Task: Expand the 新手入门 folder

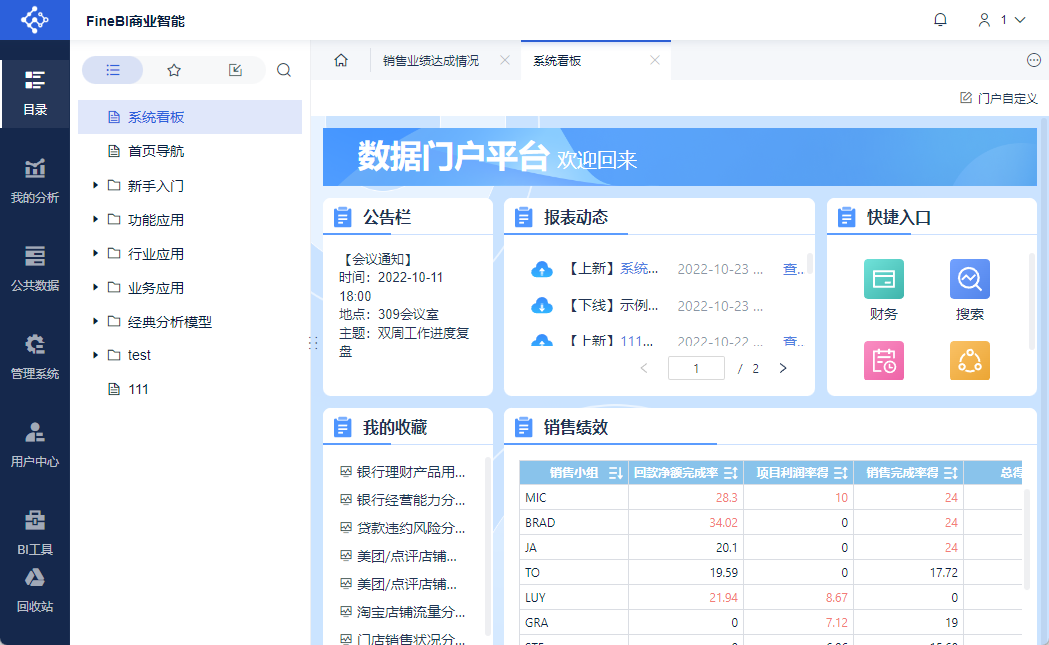Action: click(95, 185)
